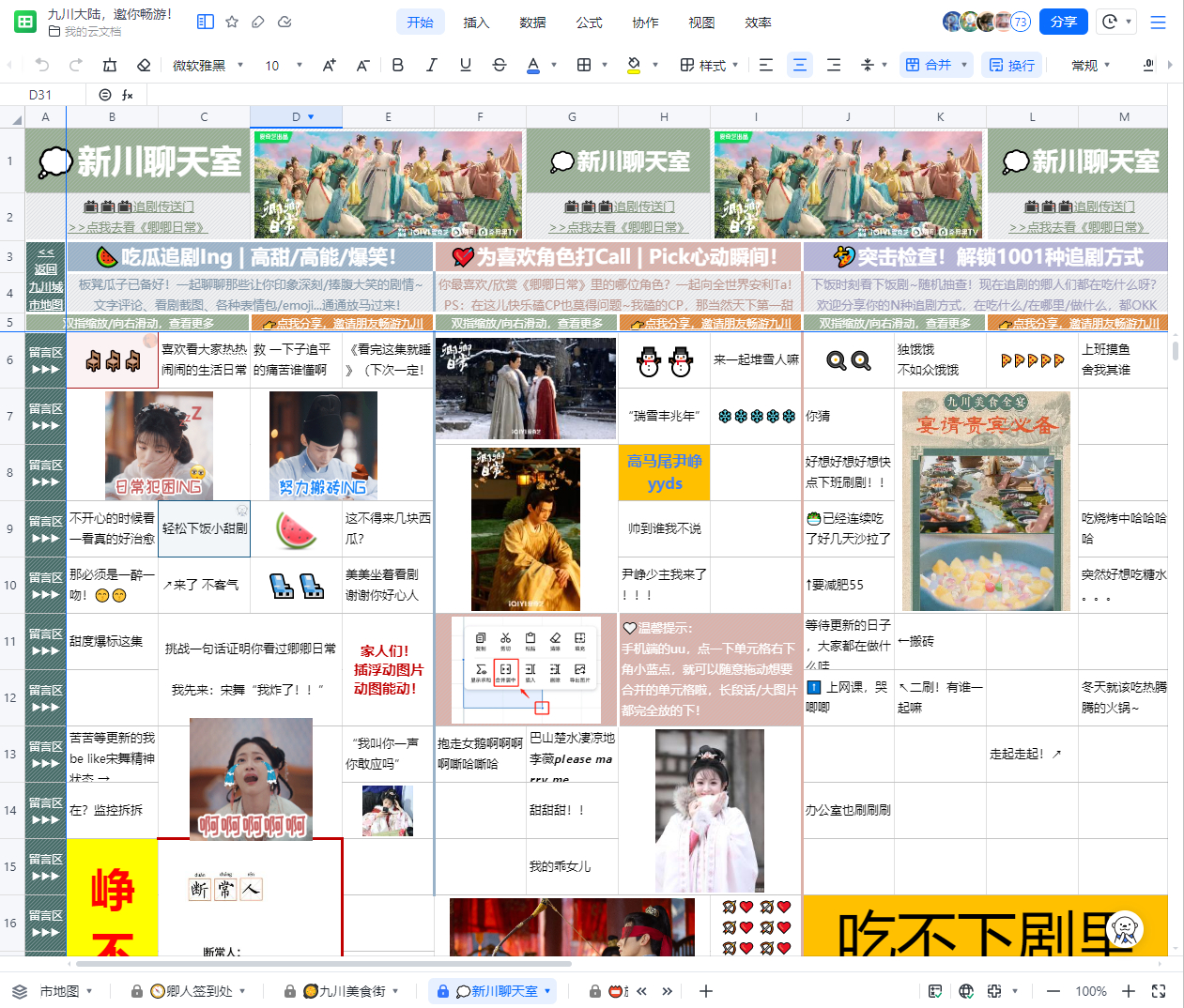Image resolution: width=1184 pixels, height=1008 pixels.
Task: Click the cell borders icon
Action: pyautogui.click(x=584, y=65)
